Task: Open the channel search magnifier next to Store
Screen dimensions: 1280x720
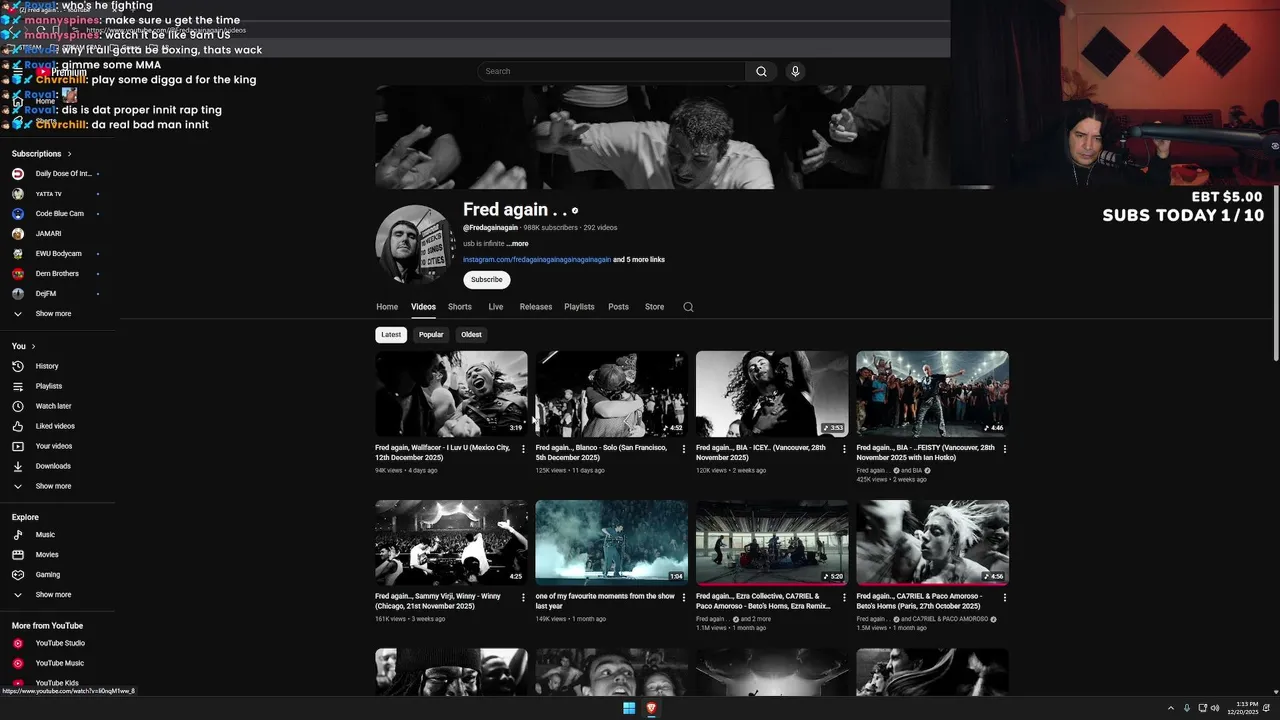Action: pos(688,307)
